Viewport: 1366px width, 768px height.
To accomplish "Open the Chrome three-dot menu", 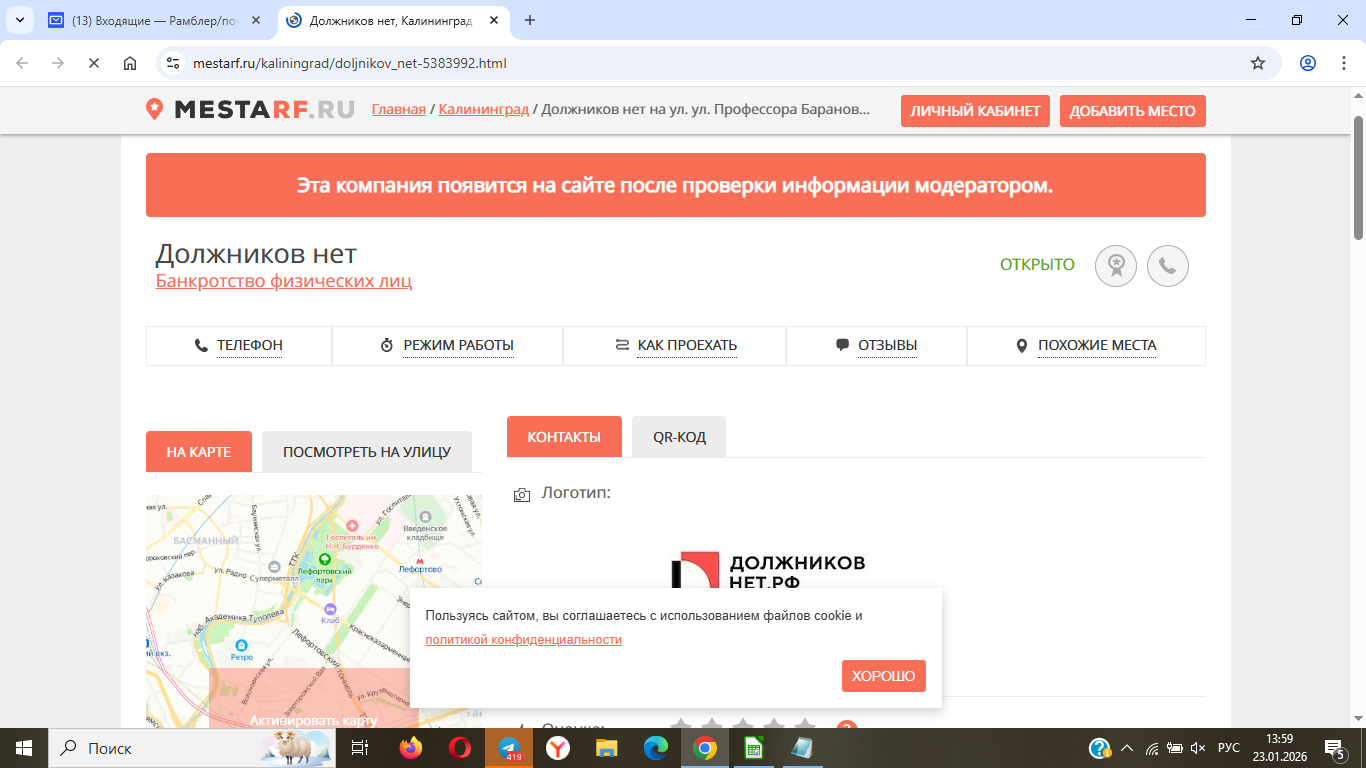I will coord(1344,63).
